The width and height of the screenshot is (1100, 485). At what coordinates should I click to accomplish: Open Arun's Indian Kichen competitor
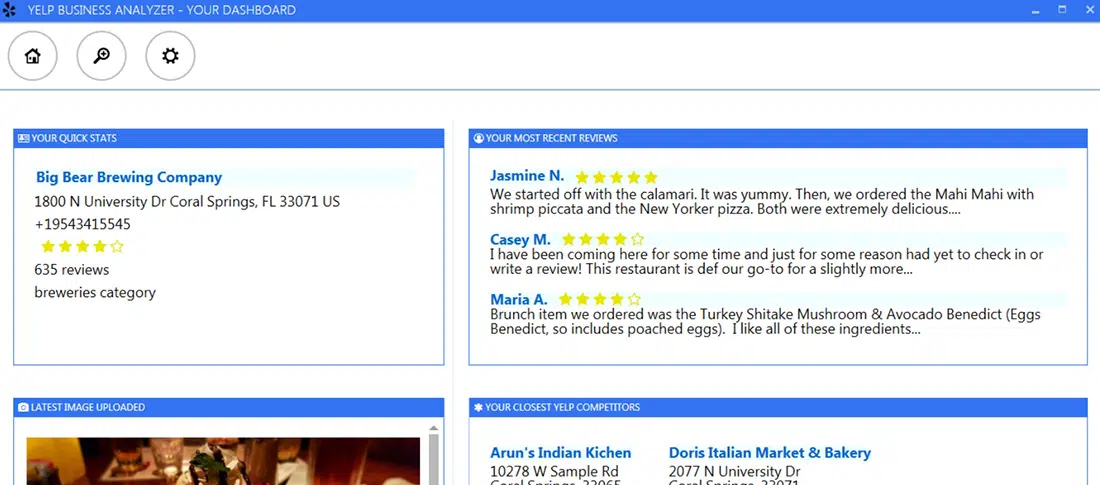point(560,453)
